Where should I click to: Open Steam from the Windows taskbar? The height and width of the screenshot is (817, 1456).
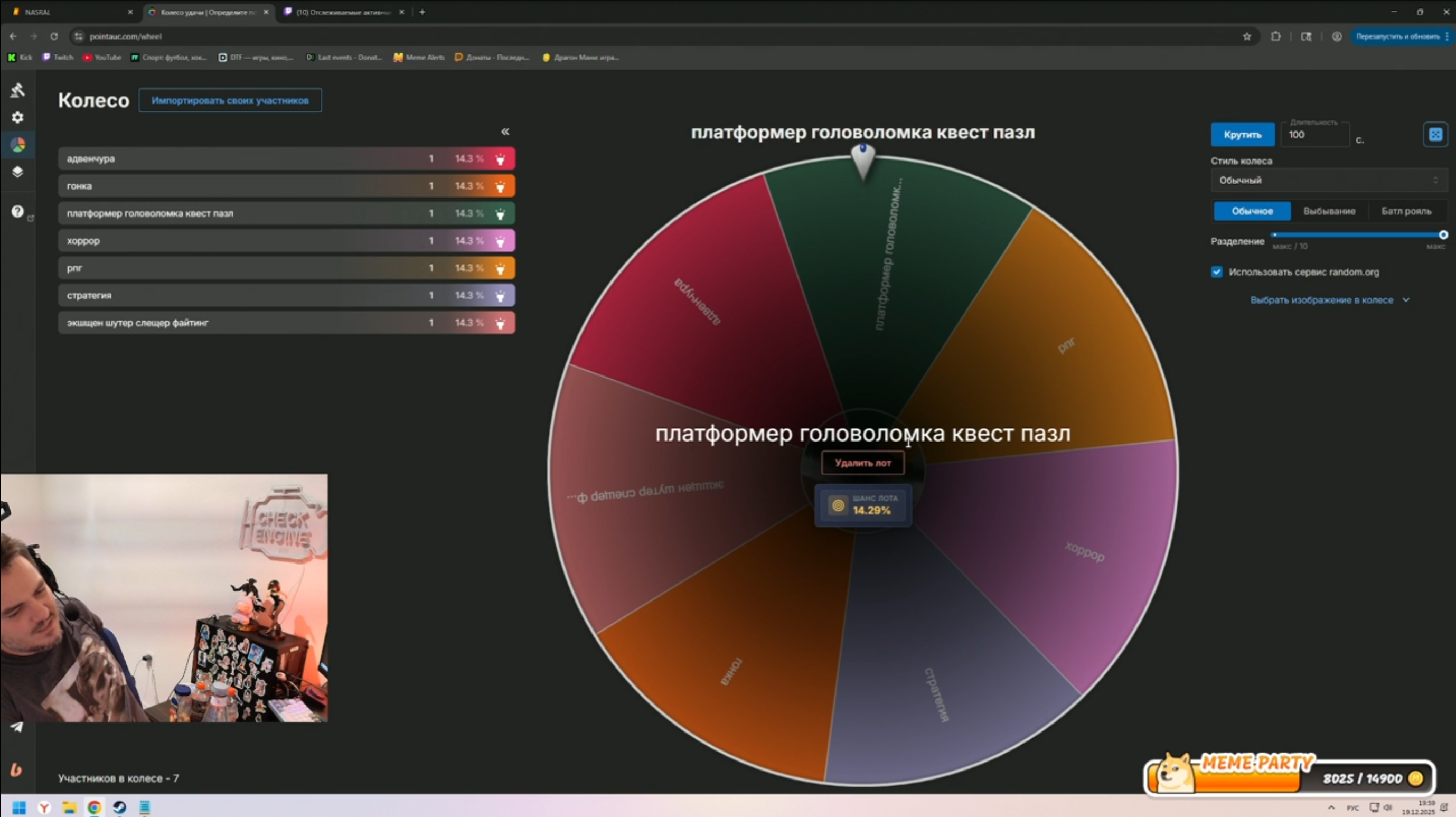coord(119,807)
